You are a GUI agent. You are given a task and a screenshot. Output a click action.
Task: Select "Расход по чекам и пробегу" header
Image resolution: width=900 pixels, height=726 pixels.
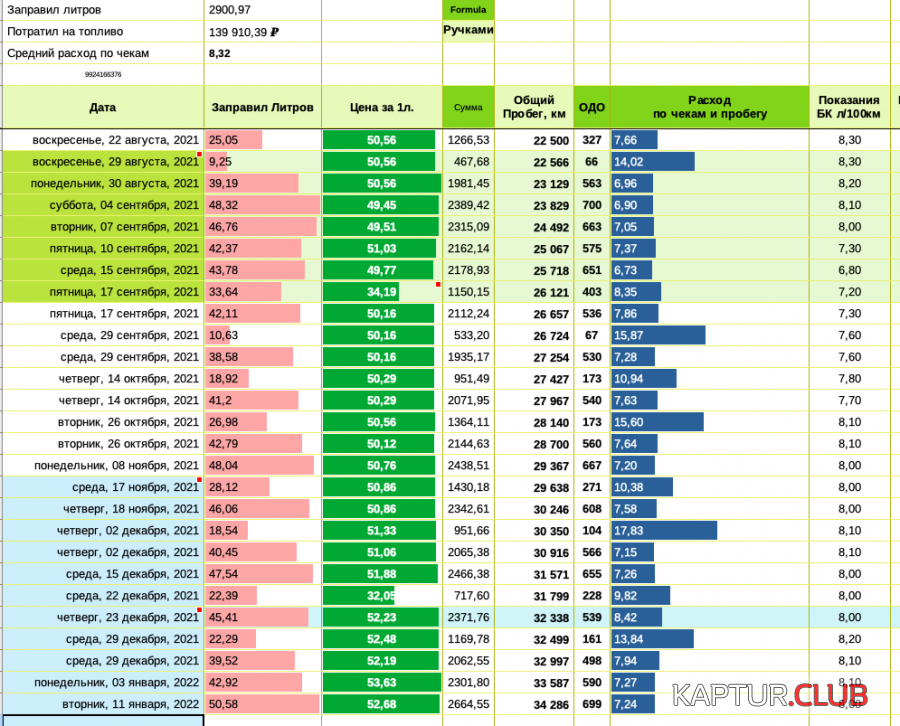(710, 107)
